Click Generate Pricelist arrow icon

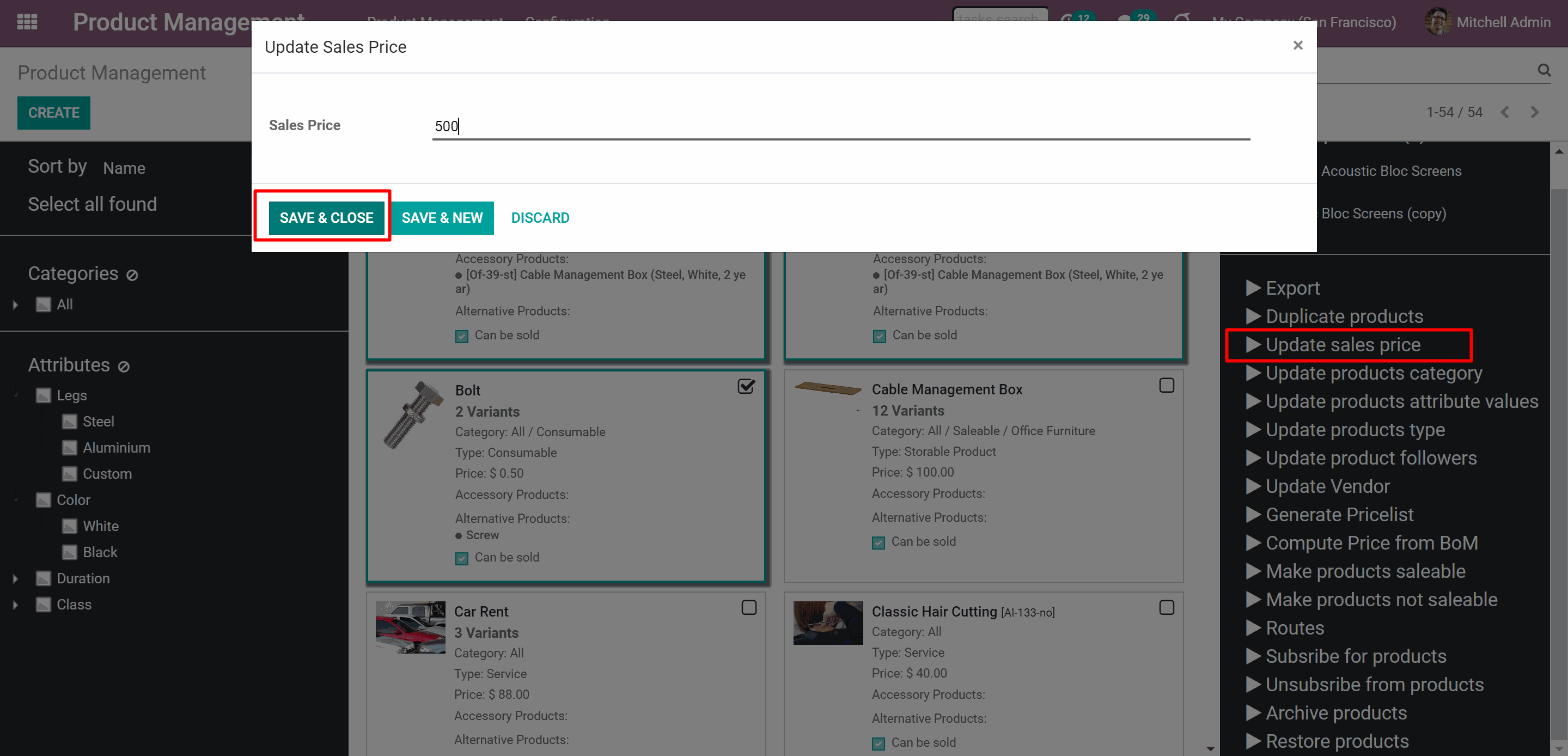(x=1253, y=514)
